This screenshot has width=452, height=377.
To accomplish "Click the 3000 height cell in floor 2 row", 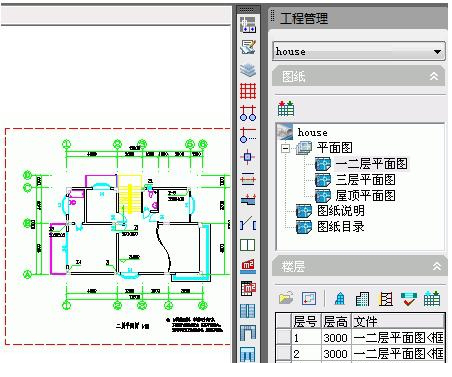I will [x=336, y=353].
